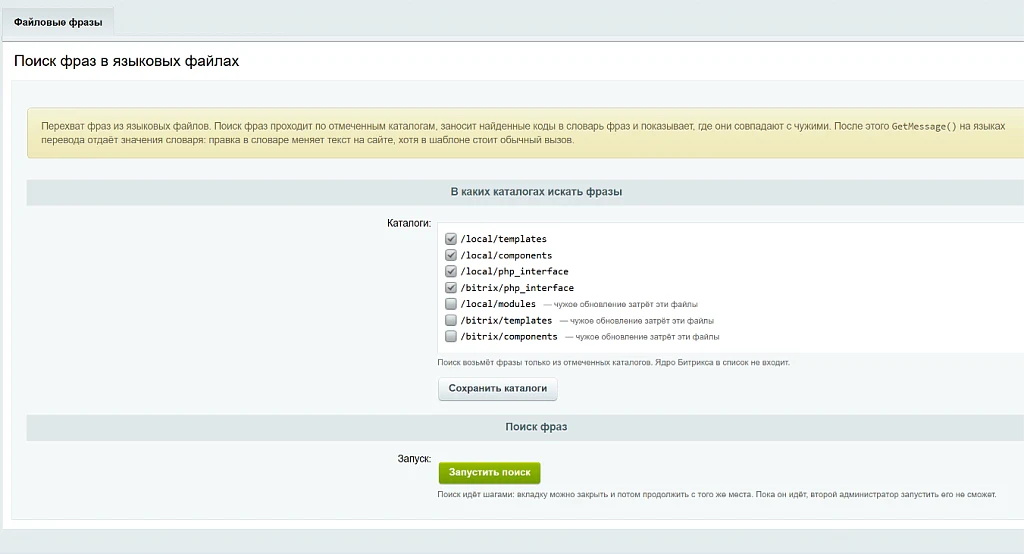
Task: Click the heading Поиск фраз в языковых файлах
Action: coord(127,61)
